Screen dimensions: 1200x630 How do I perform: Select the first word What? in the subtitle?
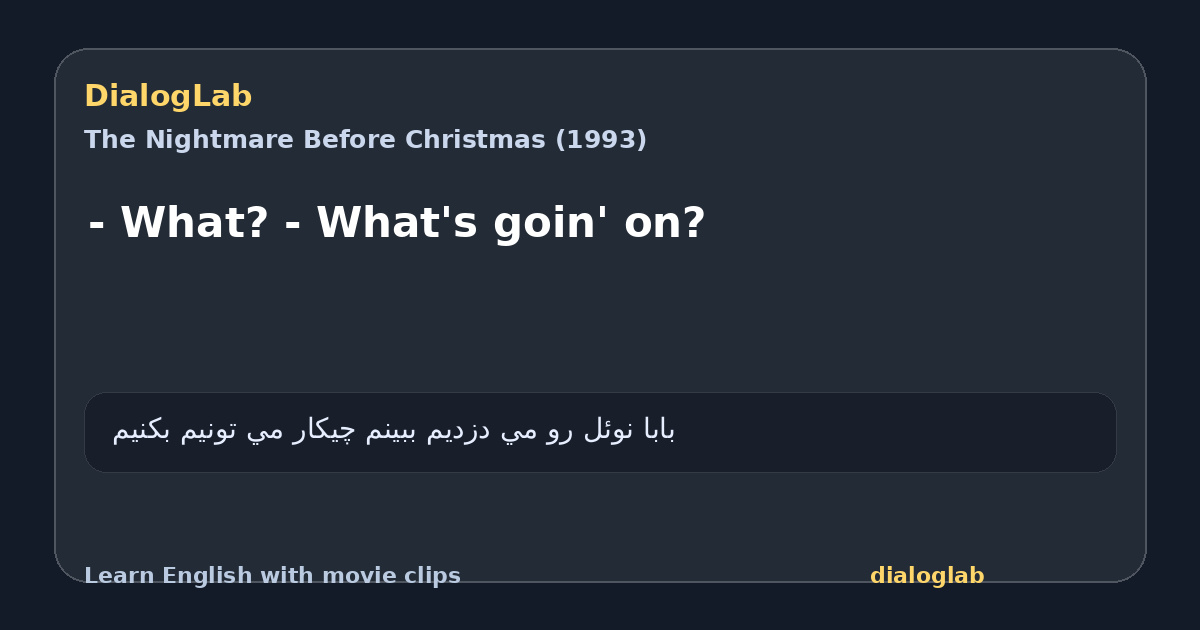click(x=194, y=223)
